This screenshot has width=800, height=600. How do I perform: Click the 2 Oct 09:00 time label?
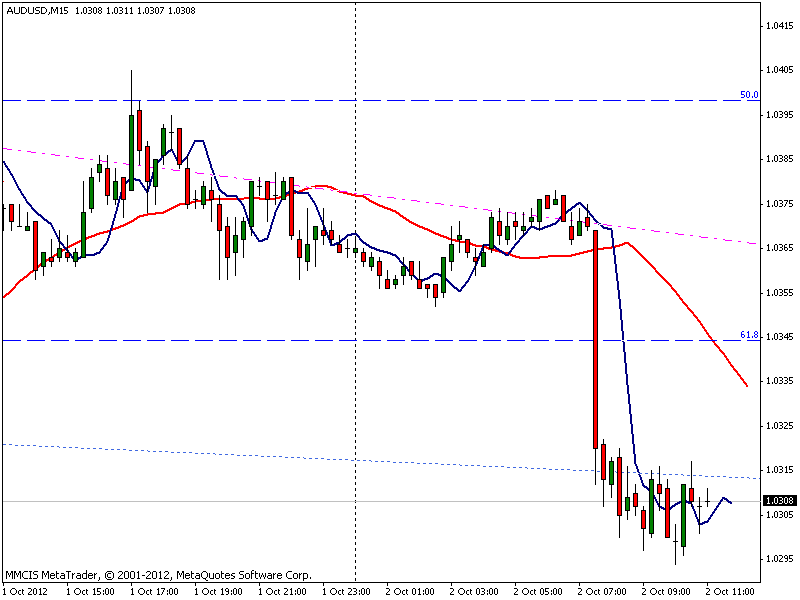[x=666, y=592]
